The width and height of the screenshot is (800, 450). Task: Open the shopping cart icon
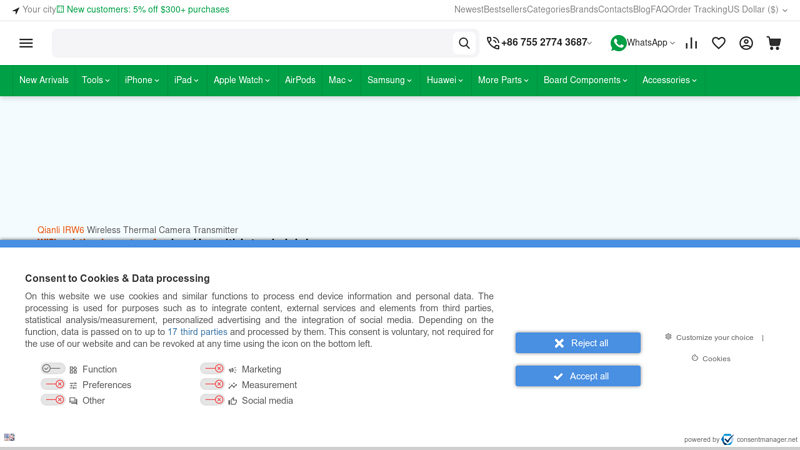click(x=773, y=43)
